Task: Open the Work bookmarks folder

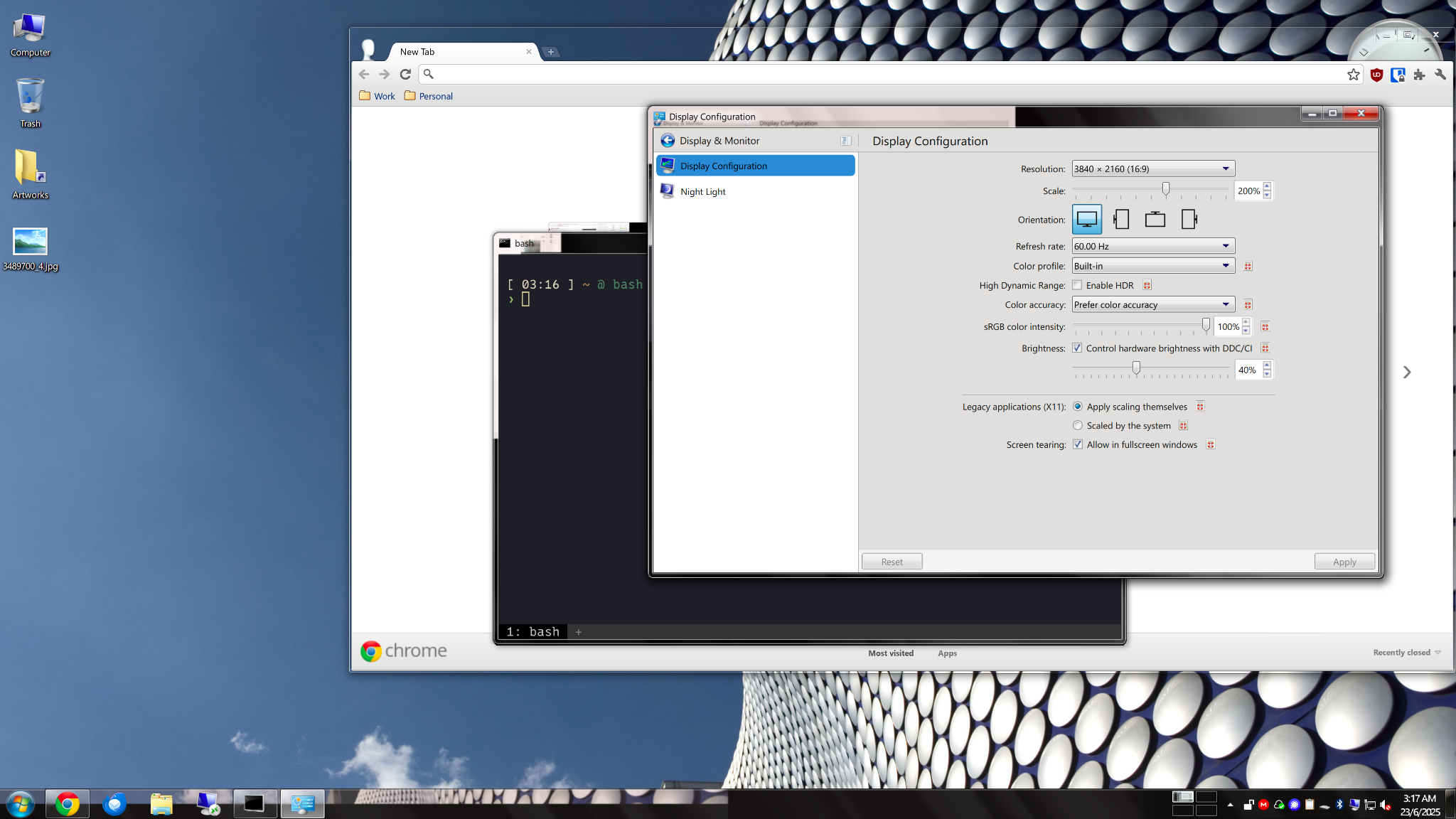Action: 378,96
